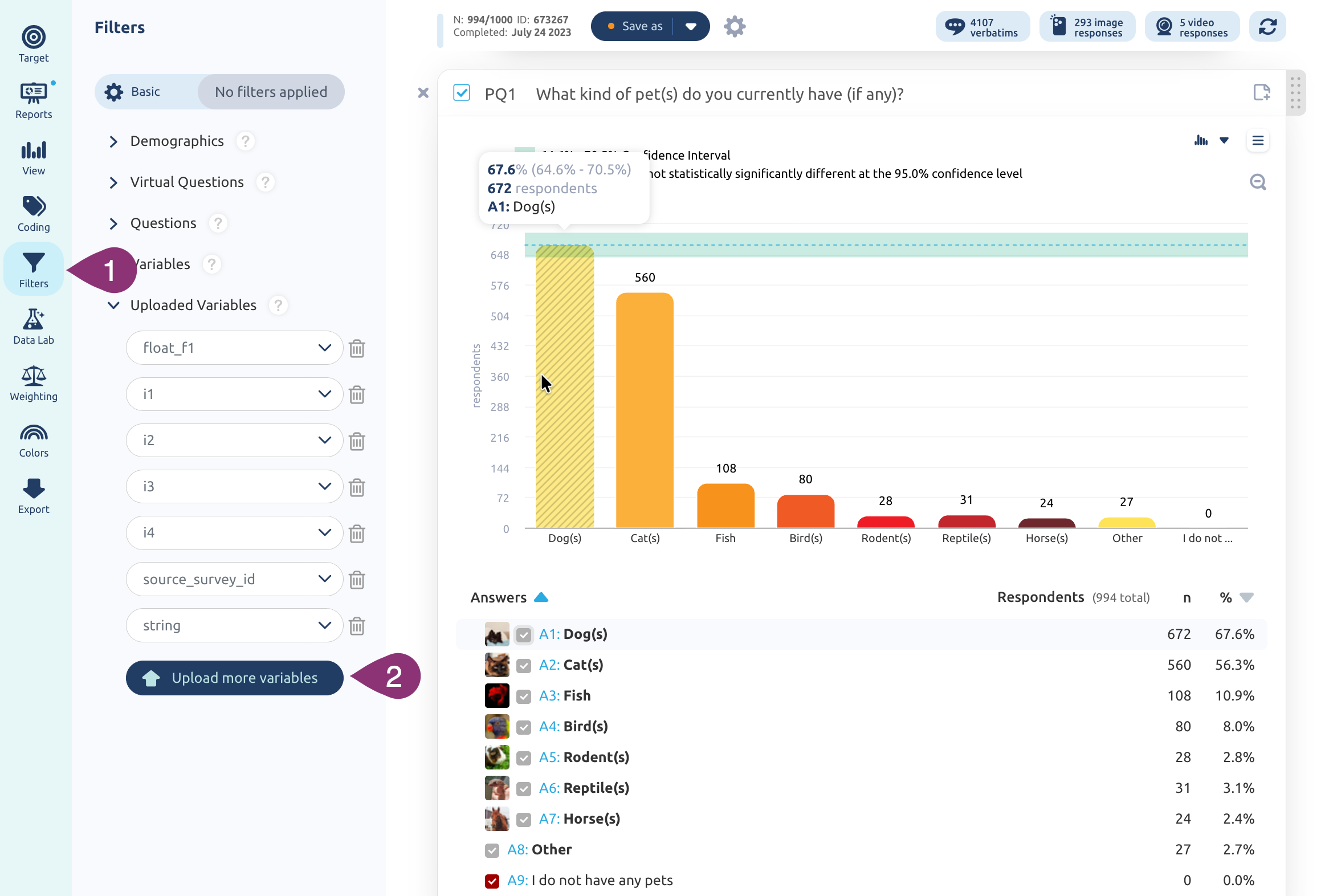Delete the source_survey_id variable
1329x896 pixels.
(x=357, y=580)
